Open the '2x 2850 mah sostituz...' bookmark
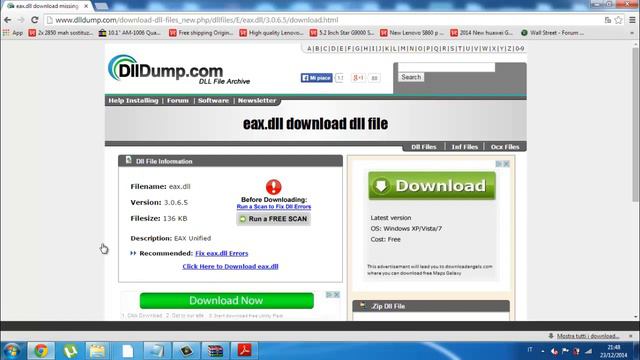 tap(61, 33)
